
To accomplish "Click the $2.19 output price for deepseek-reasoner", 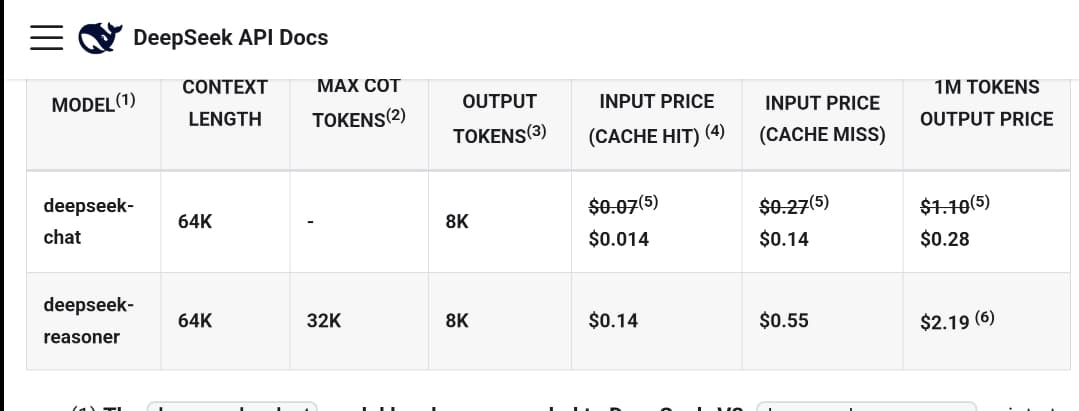I will click(945, 322).
